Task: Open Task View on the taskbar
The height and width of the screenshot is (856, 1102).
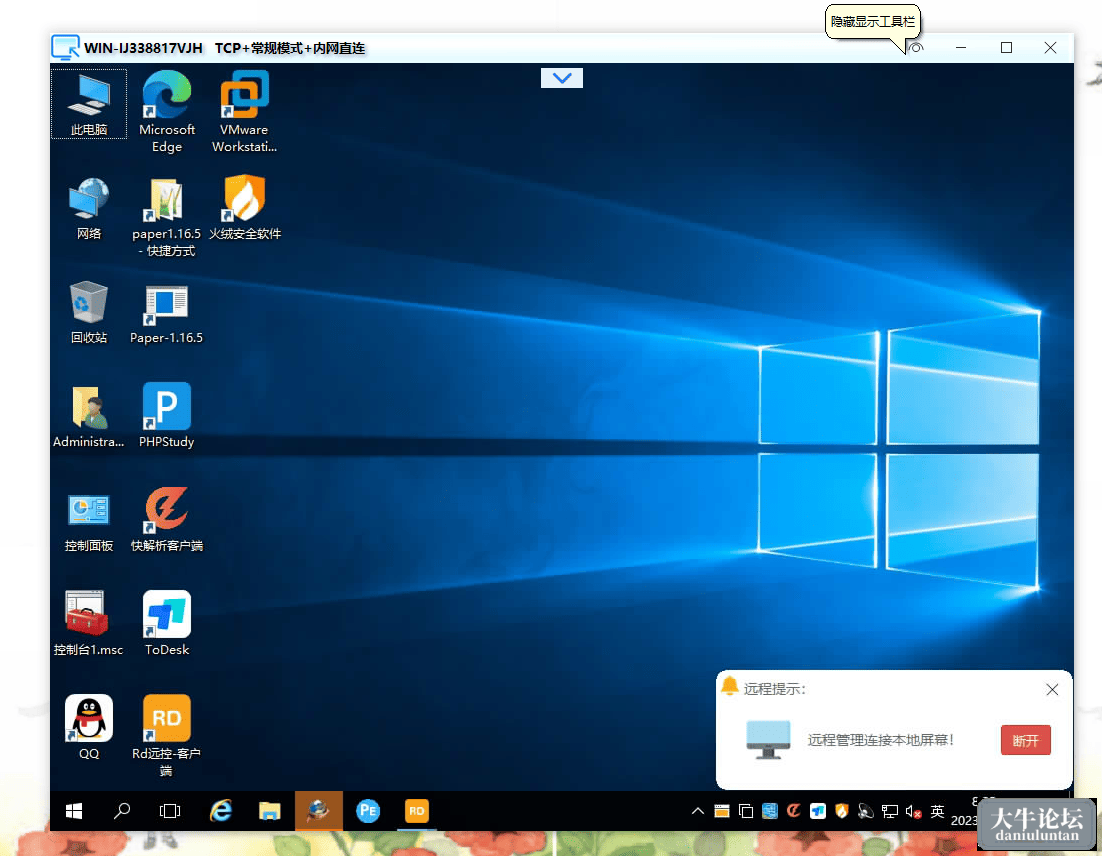Action: [x=169, y=811]
